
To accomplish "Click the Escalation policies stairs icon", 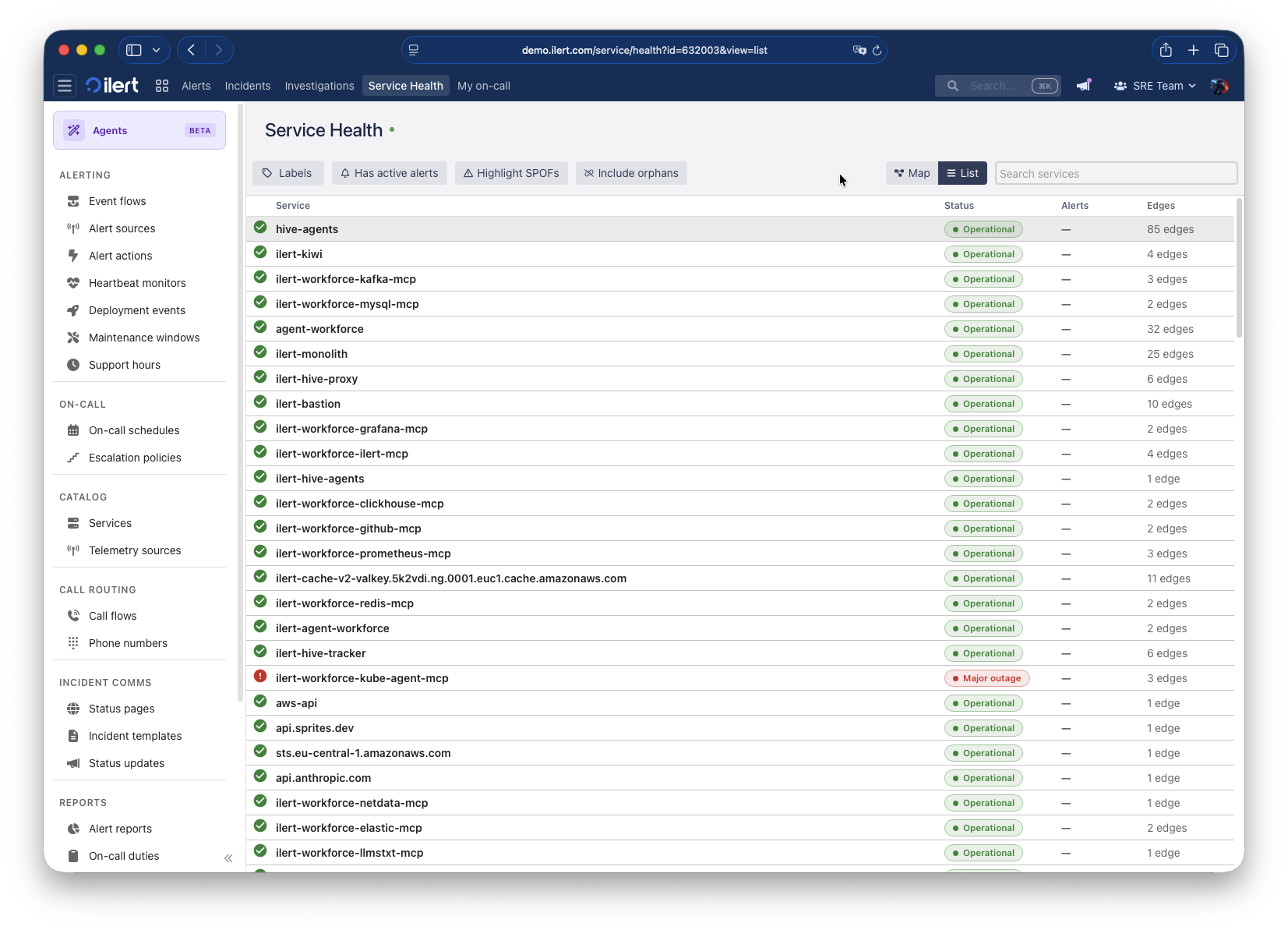I will 73,458.
